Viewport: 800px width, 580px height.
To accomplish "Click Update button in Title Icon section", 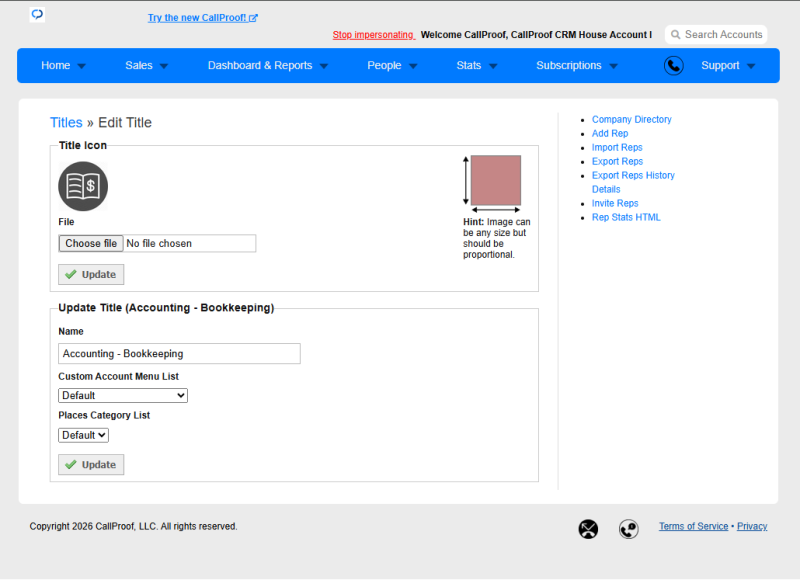I will (91, 274).
